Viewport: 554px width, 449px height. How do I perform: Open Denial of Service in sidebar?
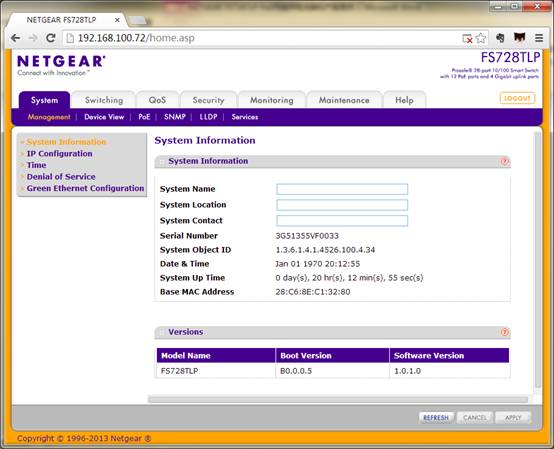pyautogui.click(x=61, y=177)
